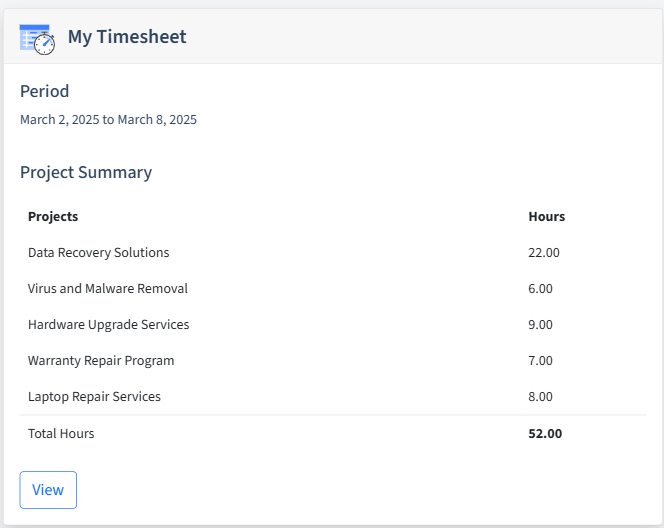The width and height of the screenshot is (664, 528).
Task: Select the My Timesheet heading text
Action: 127,37
